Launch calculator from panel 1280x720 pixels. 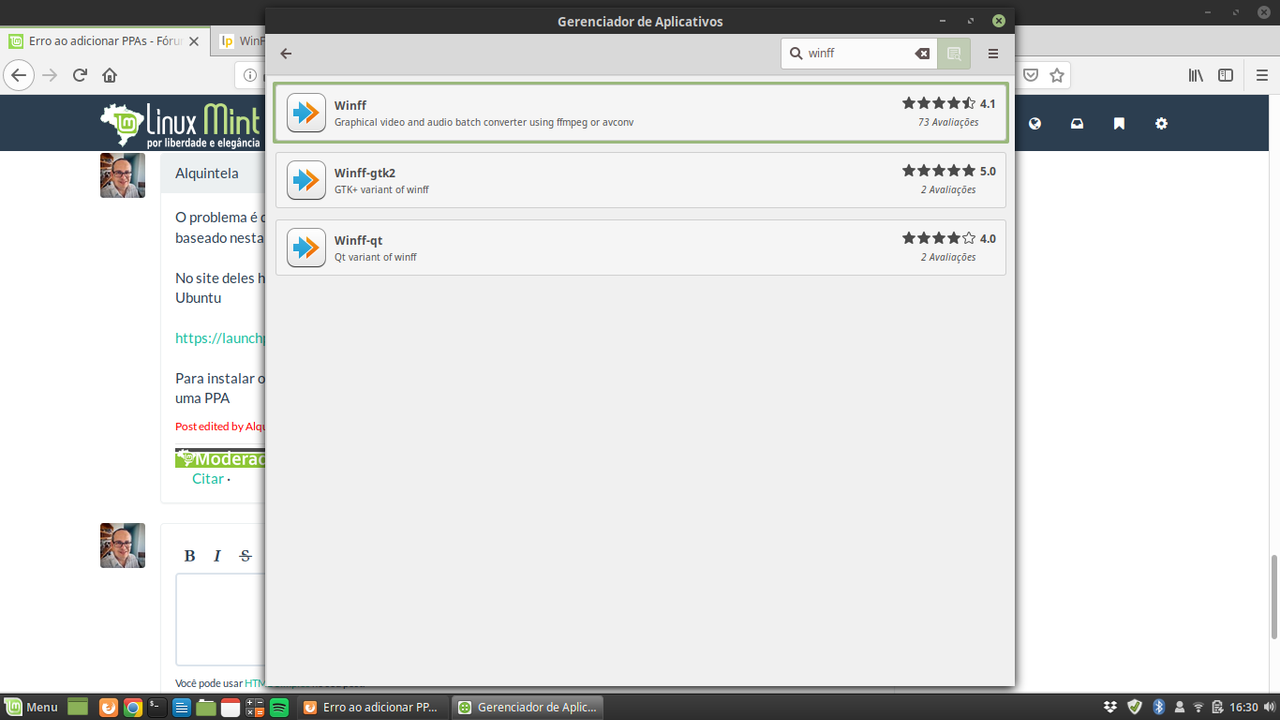coord(254,707)
